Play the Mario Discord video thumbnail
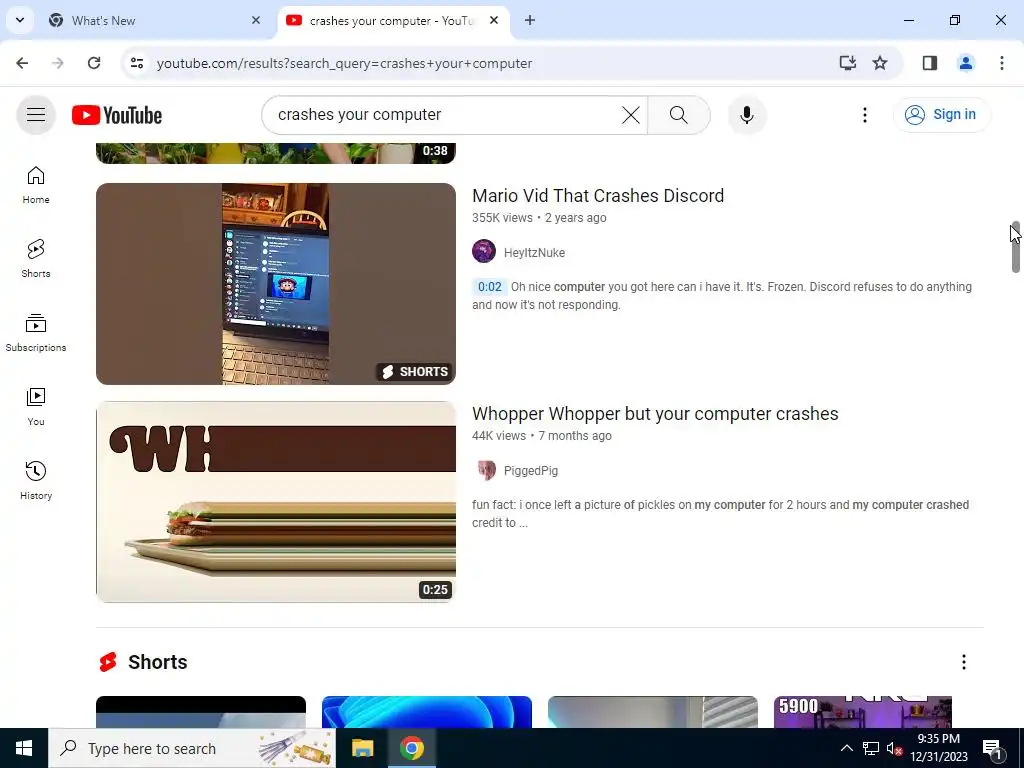 point(276,283)
